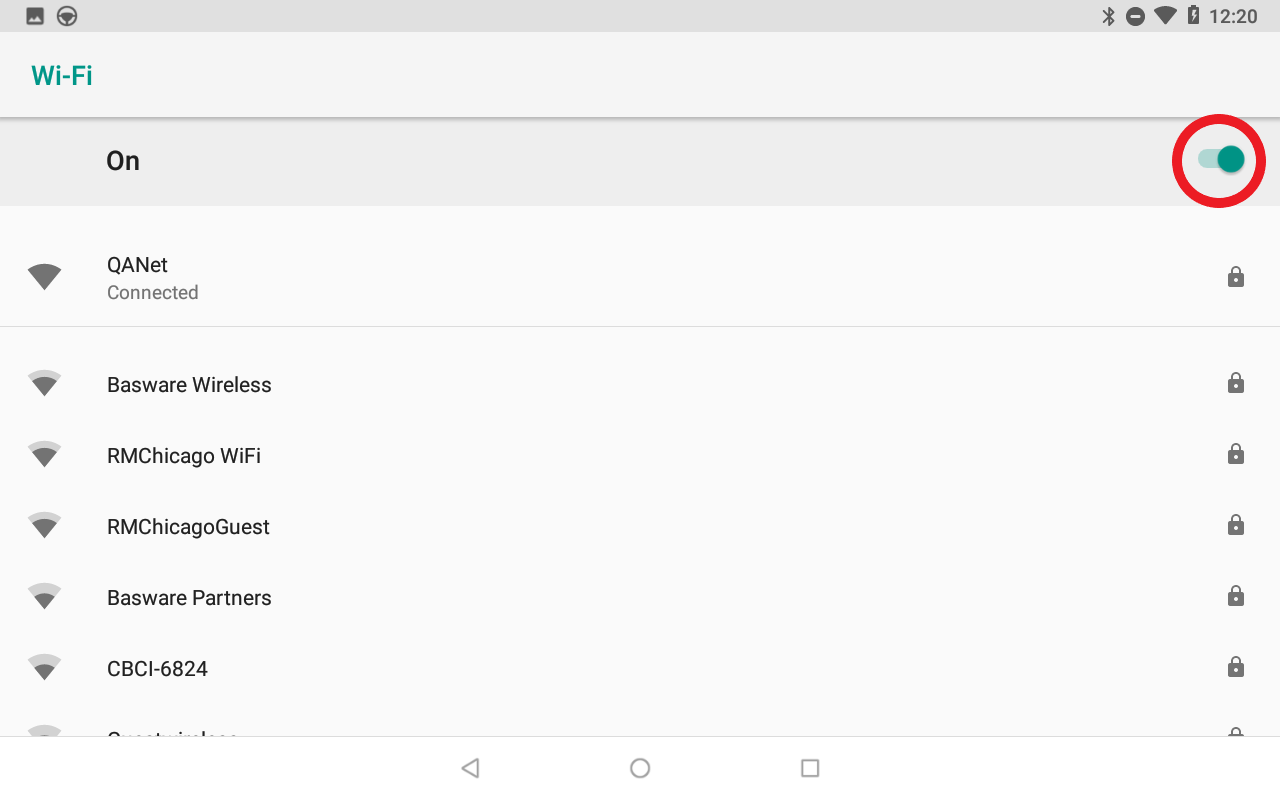
Task: Connect to the Basware Wireless network
Action: pyautogui.click(x=640, y=384)
